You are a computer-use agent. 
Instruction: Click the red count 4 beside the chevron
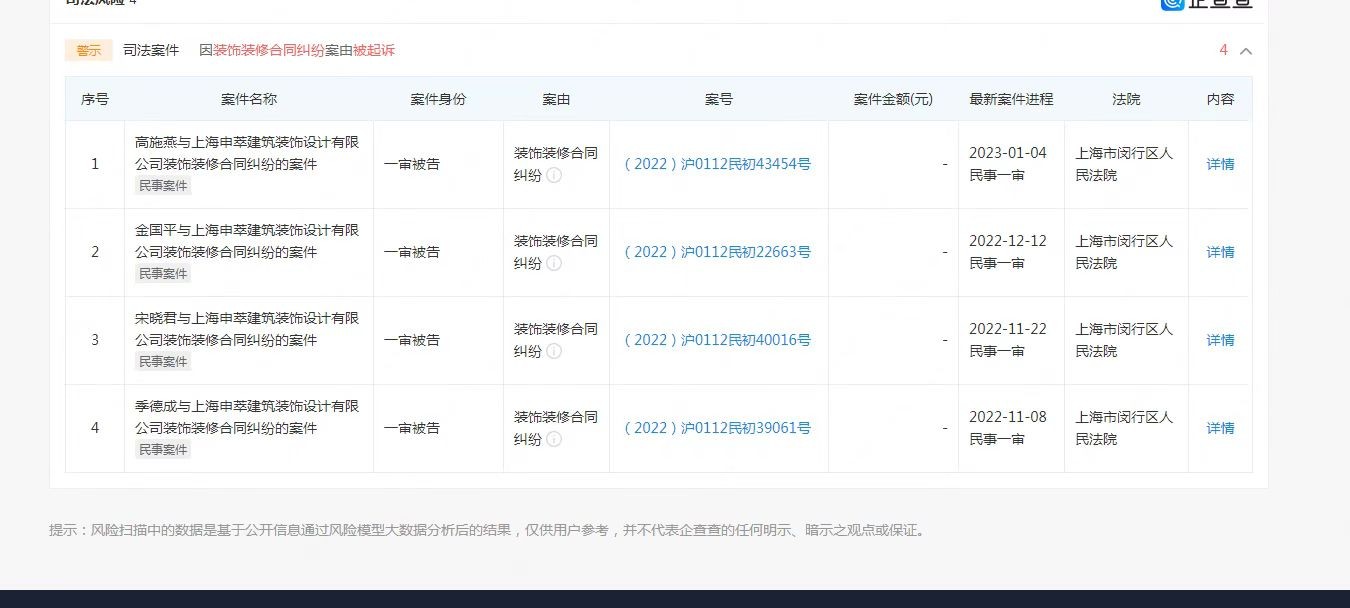1223,50
